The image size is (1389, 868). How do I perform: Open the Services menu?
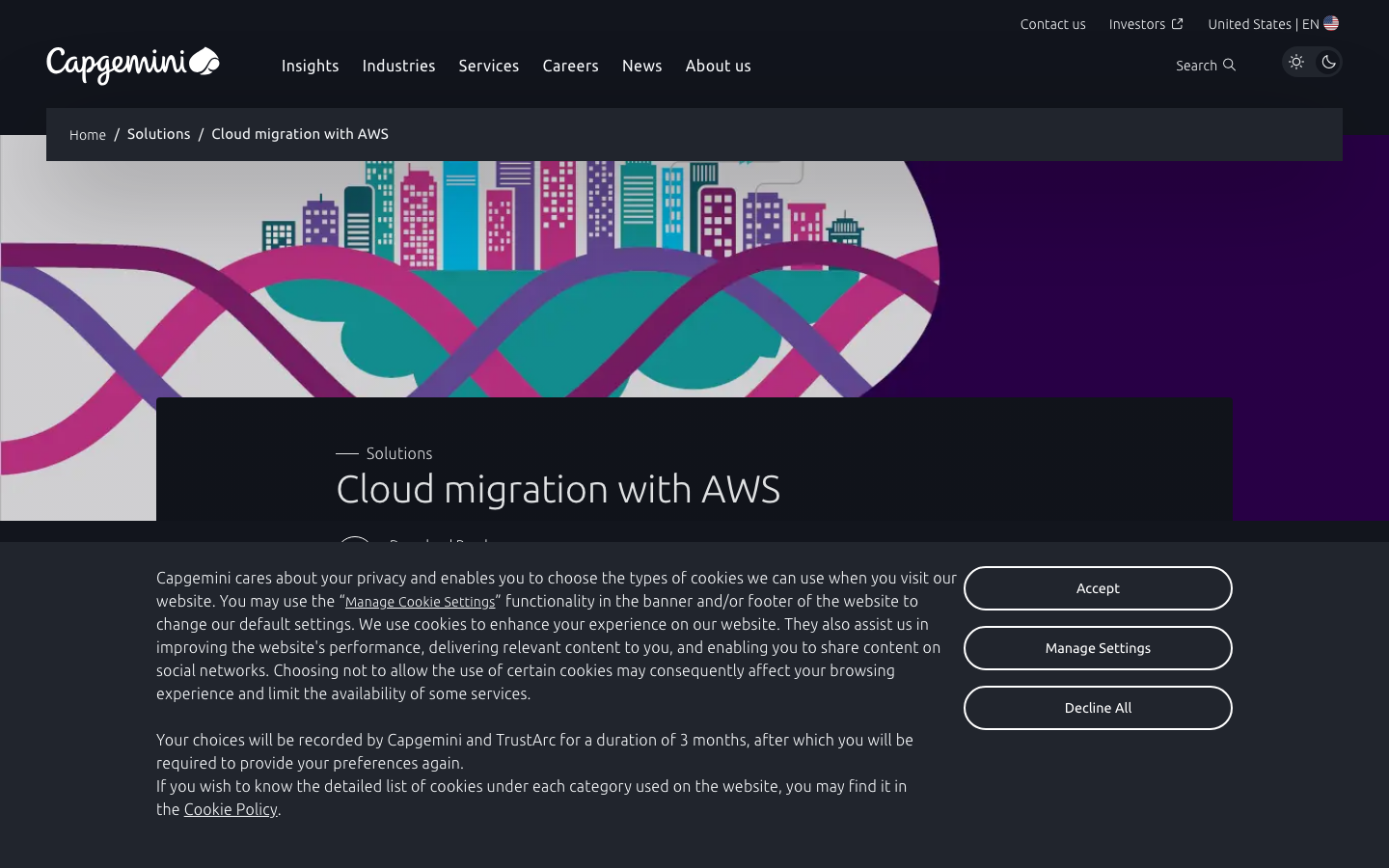489,66
